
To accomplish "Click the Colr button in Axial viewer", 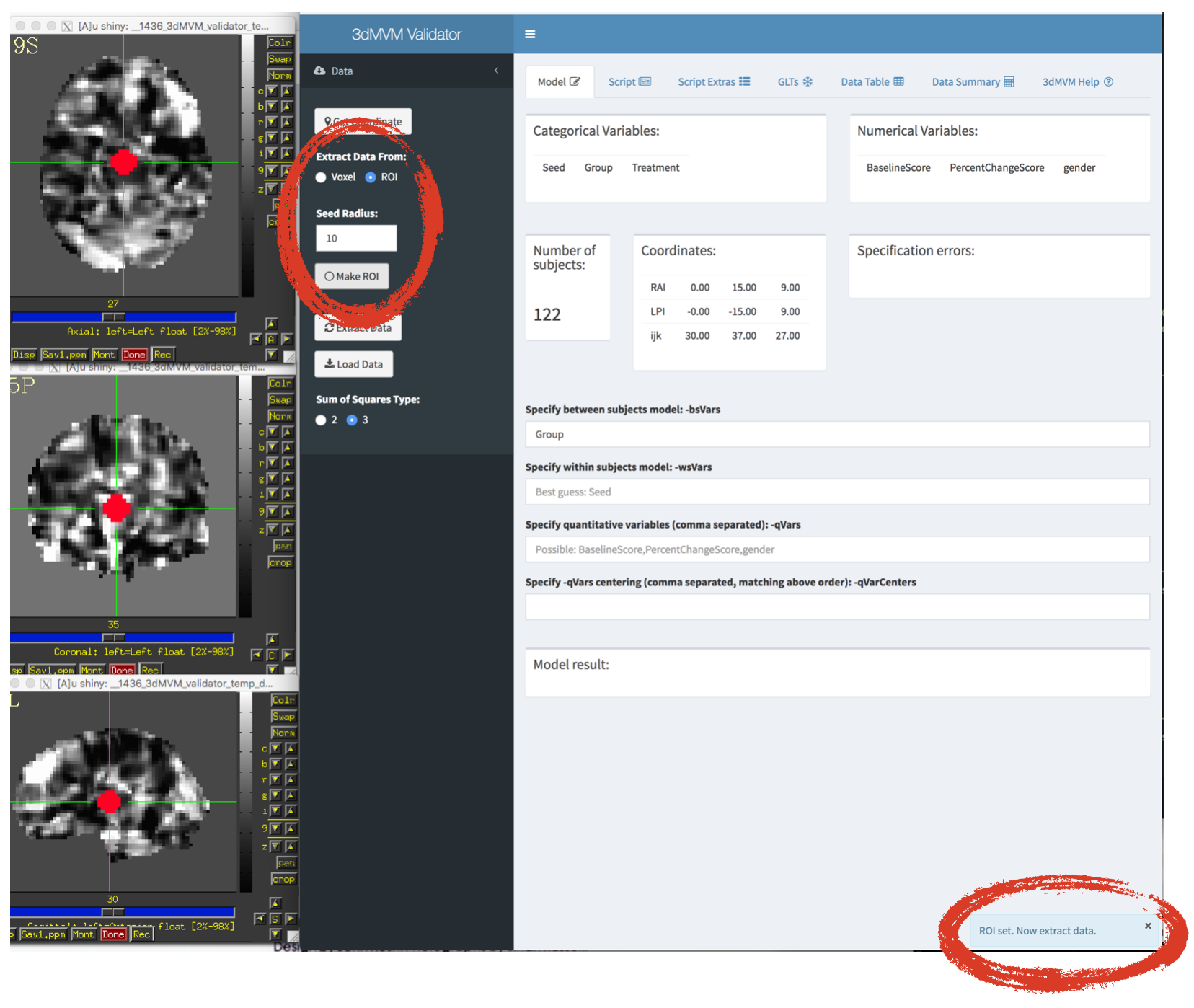I will click(280, 43).
